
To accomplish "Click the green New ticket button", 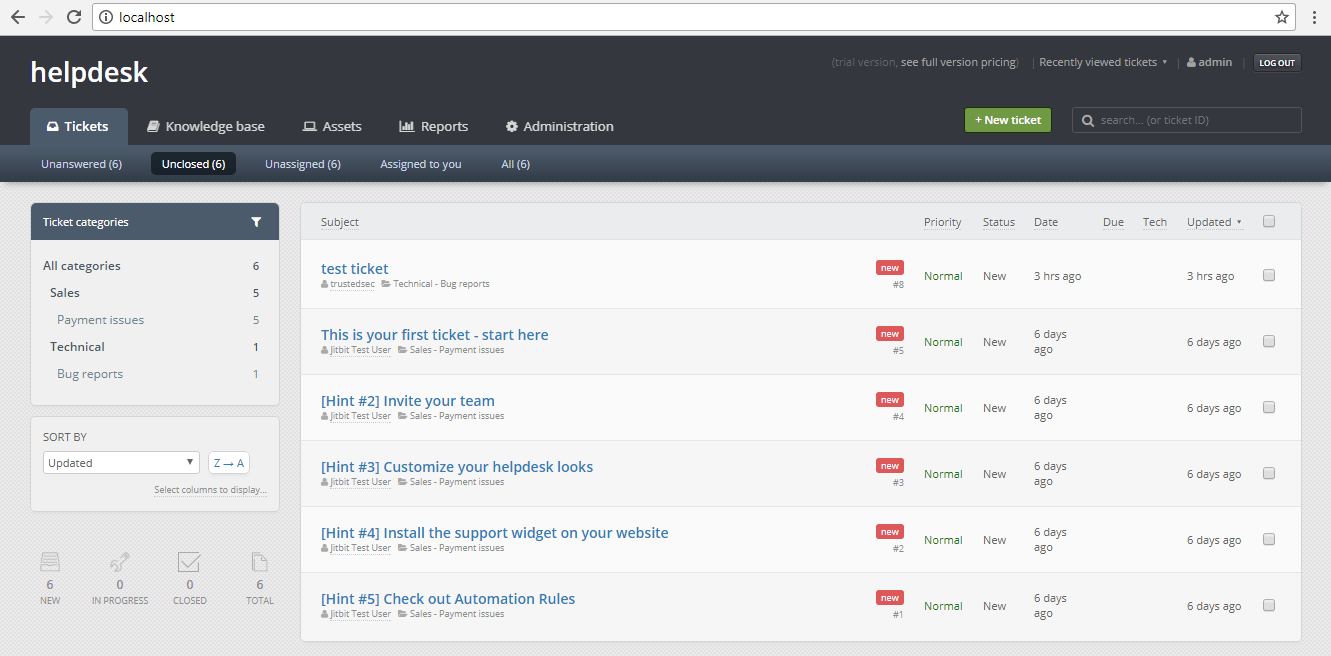I will 1007,120.
